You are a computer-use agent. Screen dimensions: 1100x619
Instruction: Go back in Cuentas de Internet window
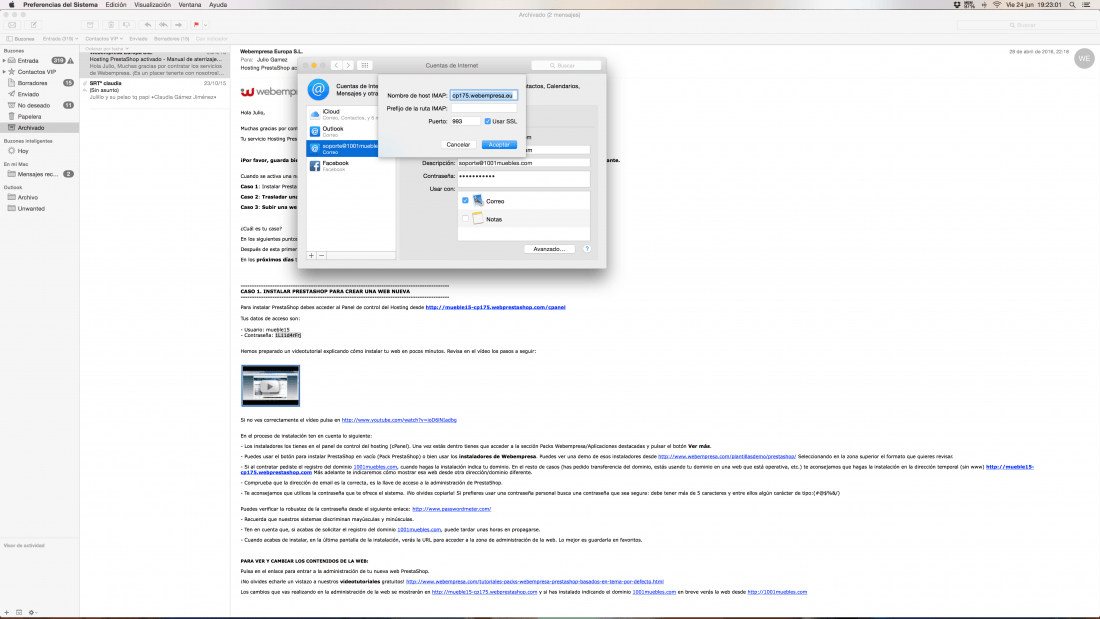336,65
